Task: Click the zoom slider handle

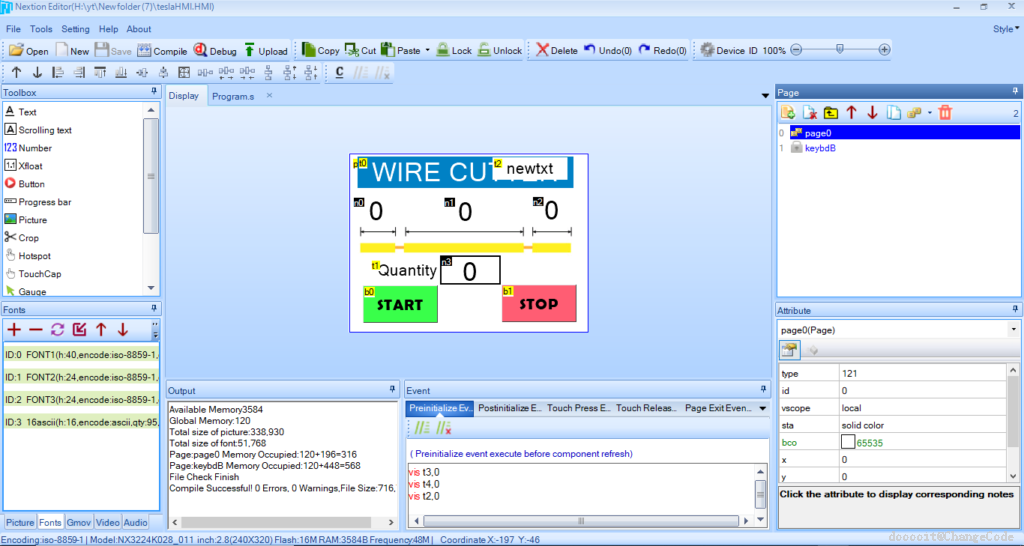Action: 839,49
